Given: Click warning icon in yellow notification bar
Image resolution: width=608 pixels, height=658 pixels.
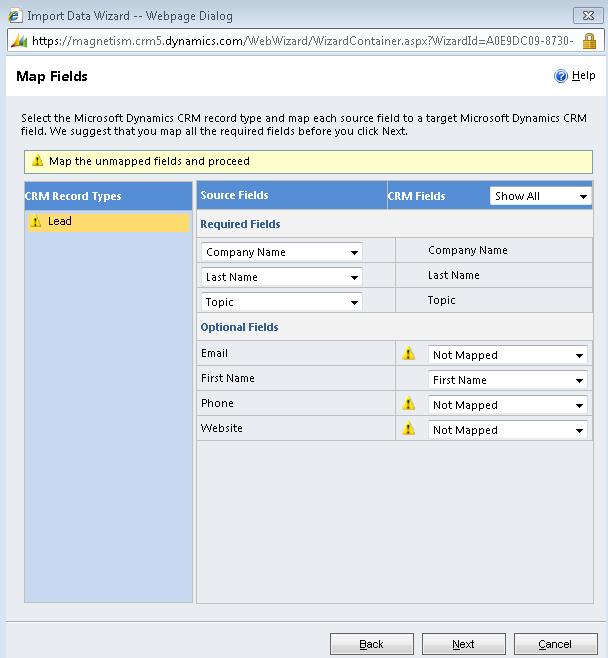Looking at the screenshot, I should (x=37, y=161).
